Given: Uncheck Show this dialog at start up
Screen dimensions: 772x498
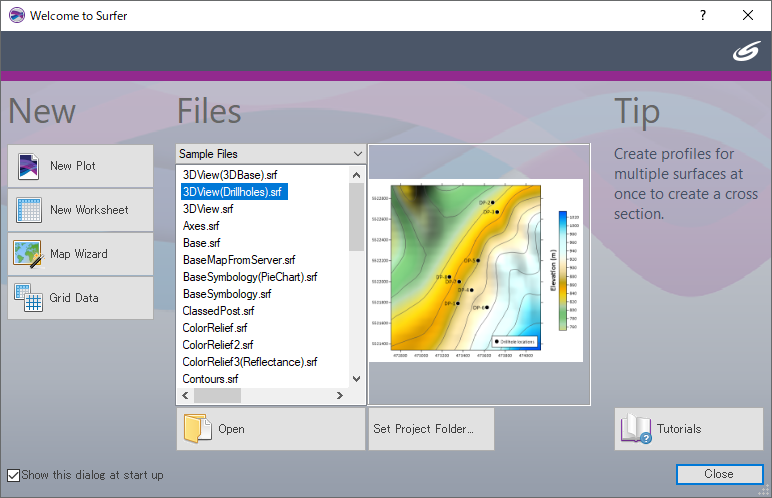Looking at the screenshot, I should point(14,475).
